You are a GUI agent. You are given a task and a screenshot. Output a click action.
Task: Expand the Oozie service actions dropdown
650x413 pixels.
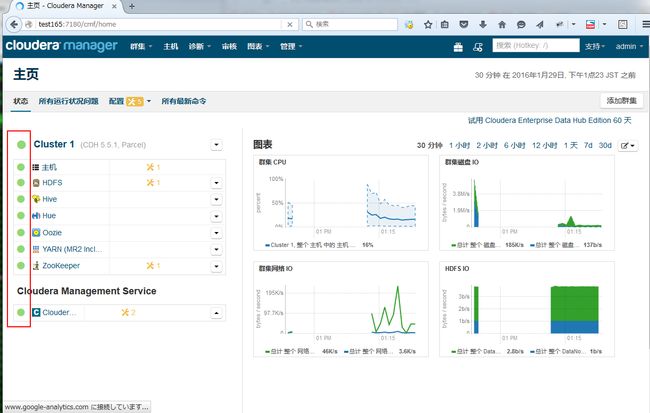pyautogui.click(x=216, y=233)
